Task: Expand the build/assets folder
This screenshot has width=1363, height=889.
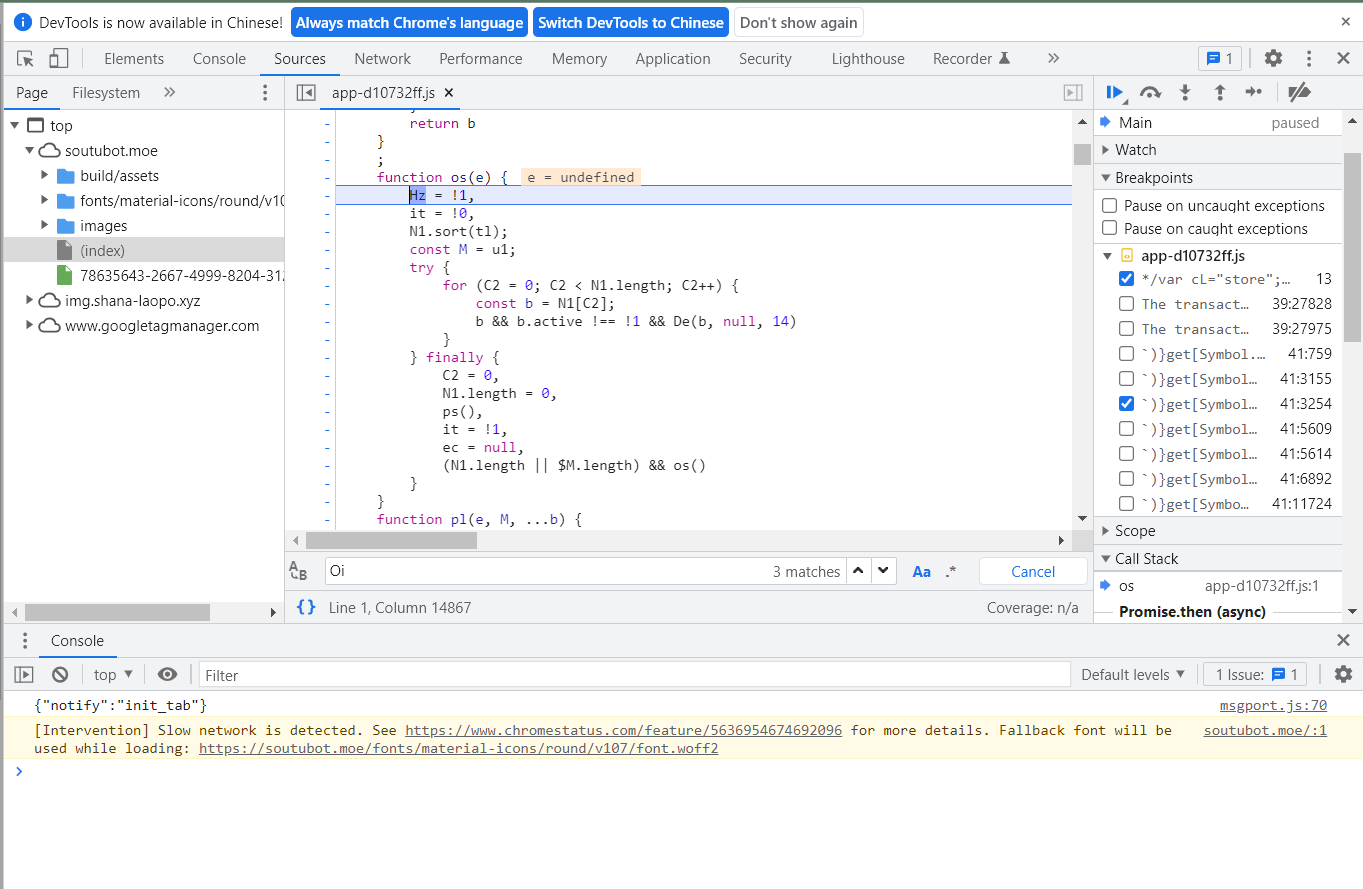Action: coord(45,175)
